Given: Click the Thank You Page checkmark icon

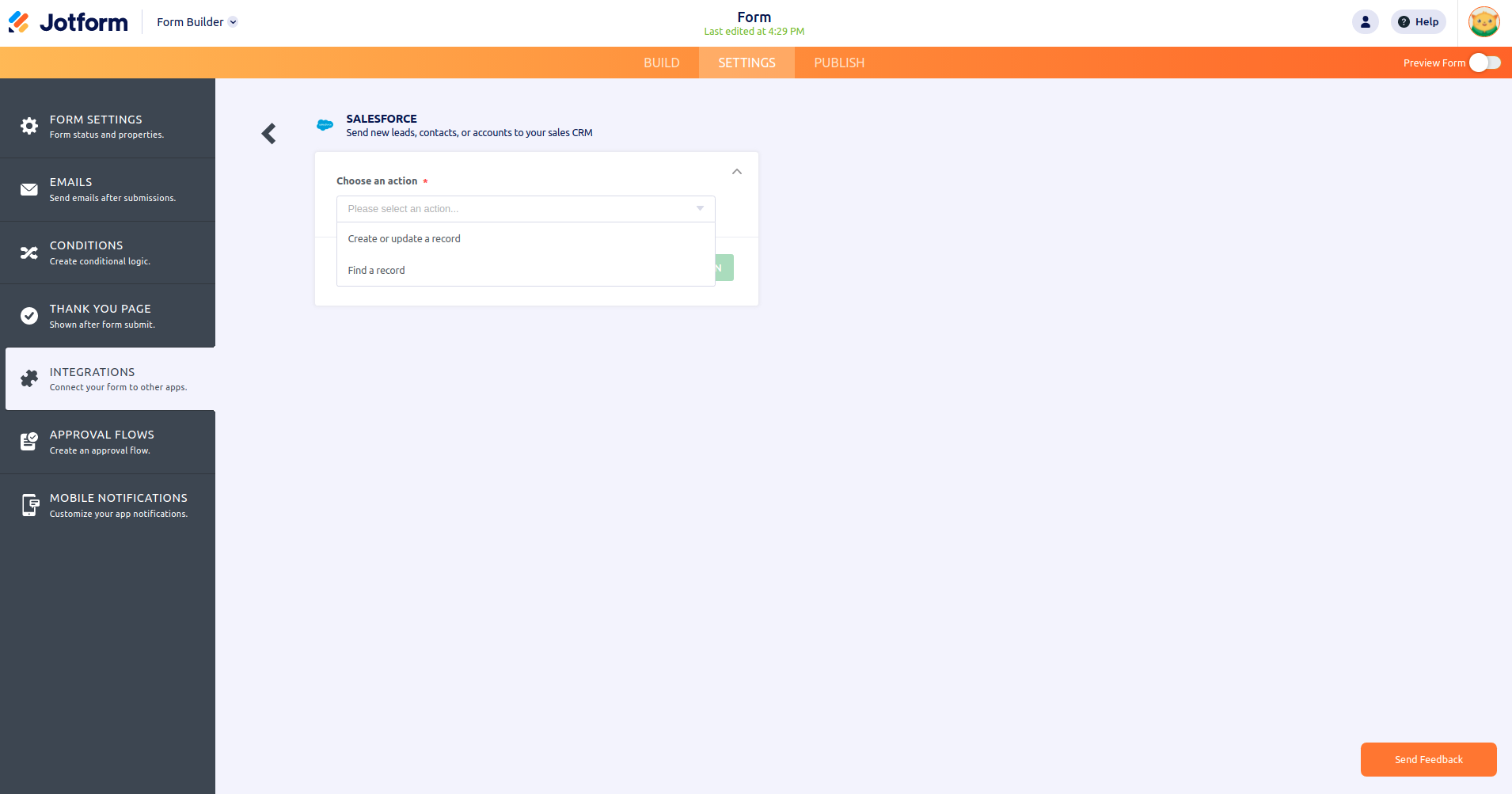Looking at the screenshot, I should [29, 316].
